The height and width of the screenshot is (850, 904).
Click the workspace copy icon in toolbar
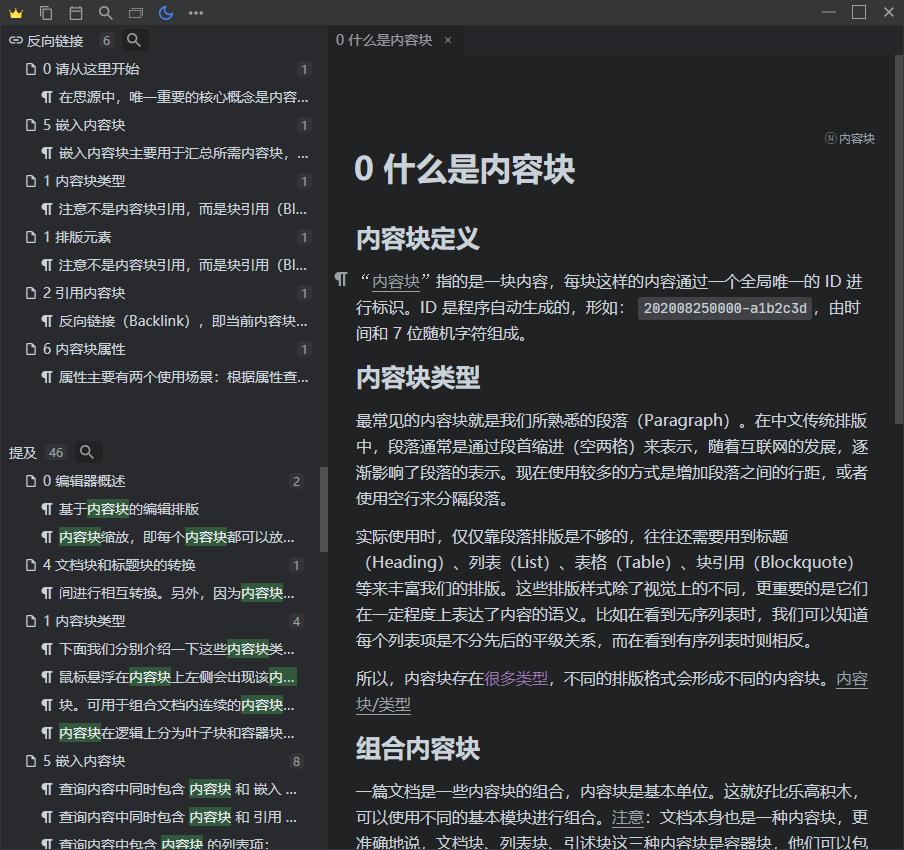pyautogui.click(x=45, y=13)
